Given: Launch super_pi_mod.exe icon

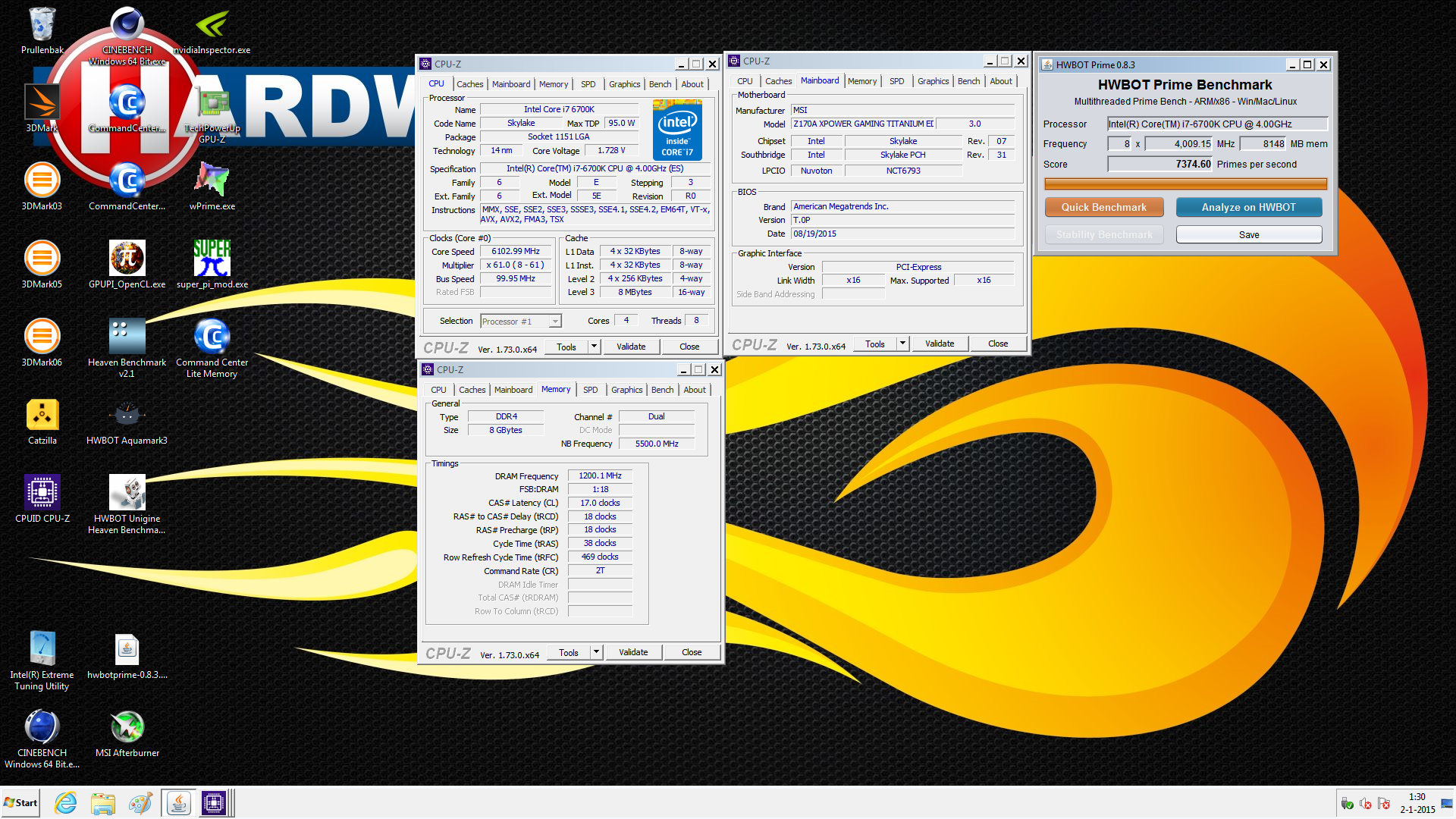Looking at the screenshot, I should pyautogui.click(x=212, y=264).
